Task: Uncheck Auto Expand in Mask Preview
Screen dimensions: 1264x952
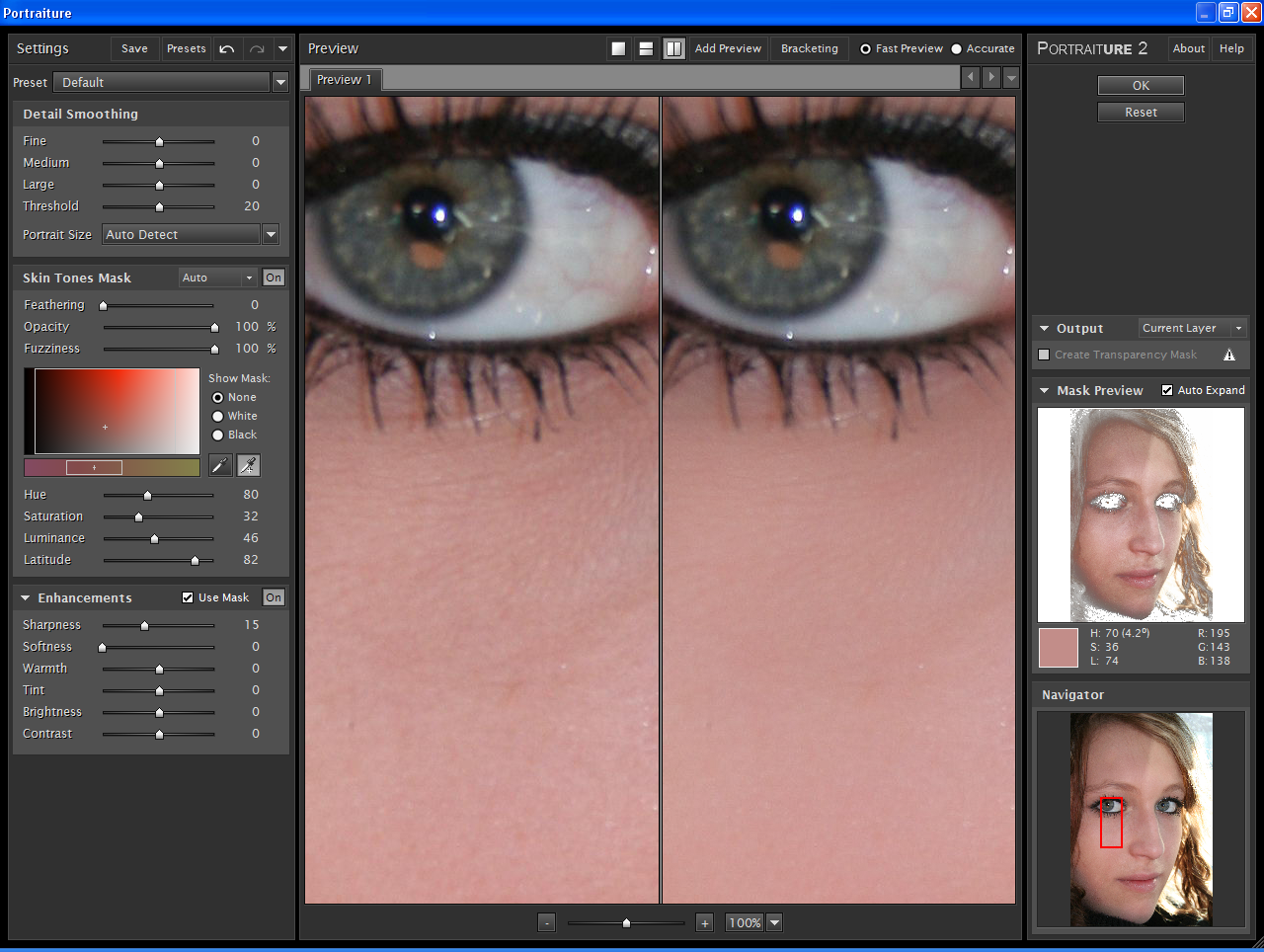Action: point(1166,390)
